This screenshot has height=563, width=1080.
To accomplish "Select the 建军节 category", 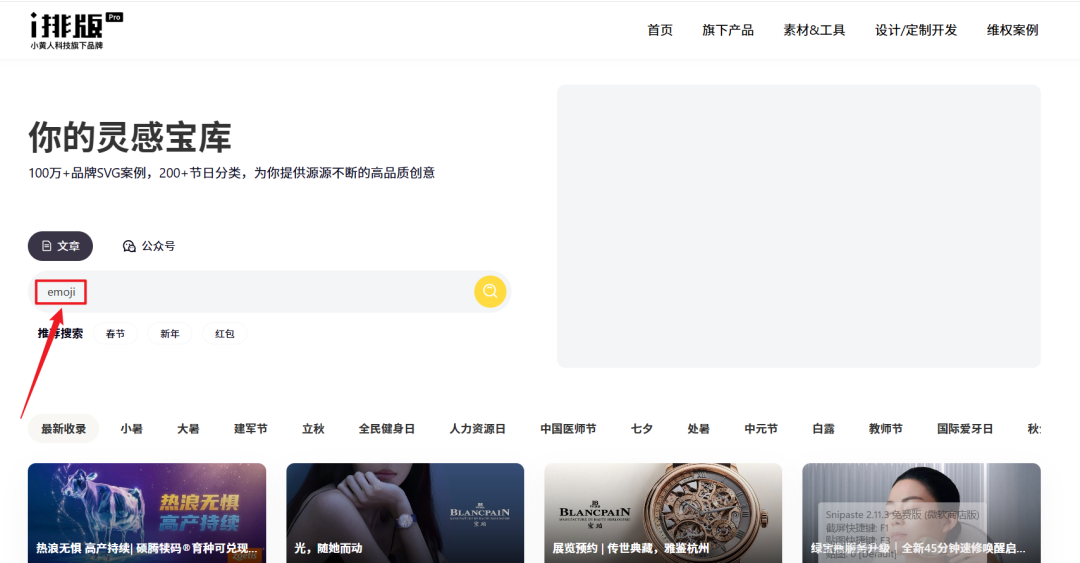I will [251, 429].
